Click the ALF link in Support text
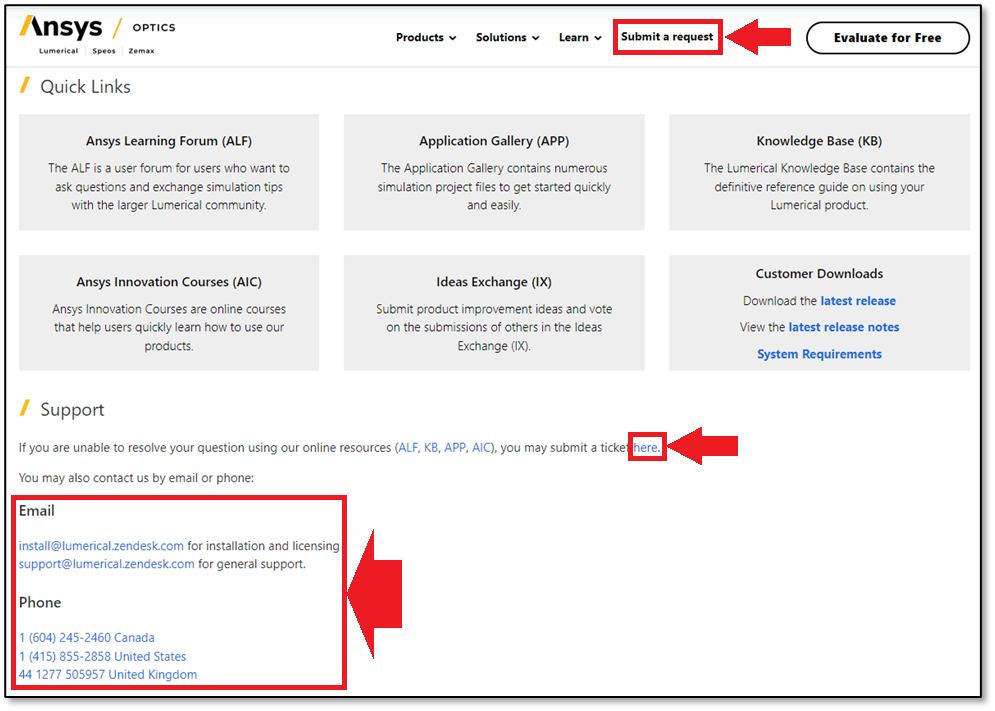The width and height of the screenshot is (995, 711). [408, 448]
